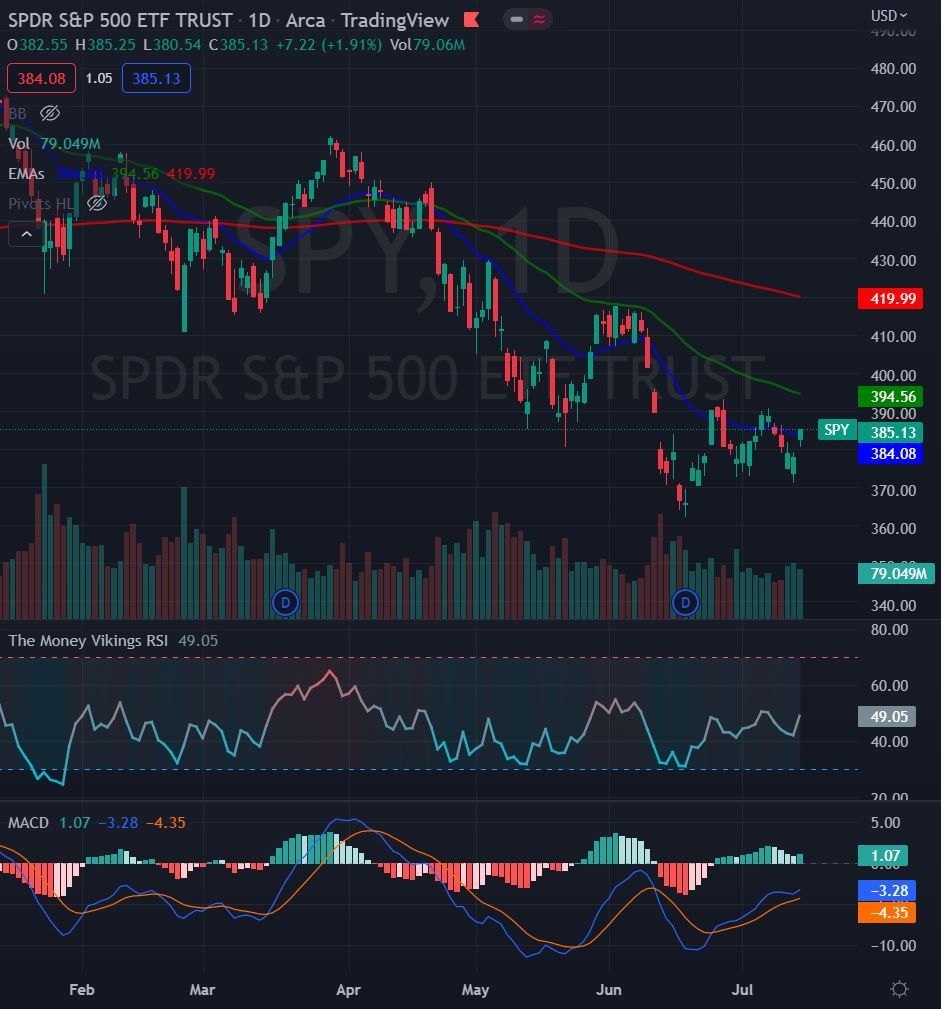Select the BB indicator legend label

(17, 113)
